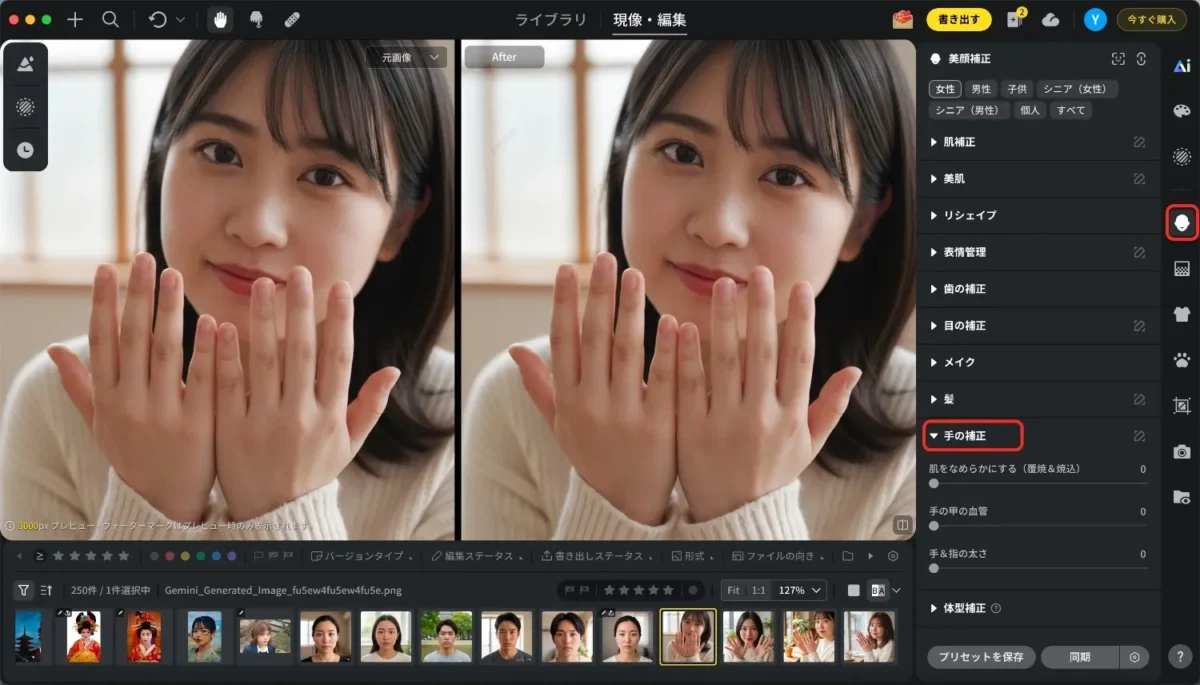The image size is (1200, 685).
Task: Open the 元画像 preview dropdown
Action: pyautogui.click(x=406, y=58)
